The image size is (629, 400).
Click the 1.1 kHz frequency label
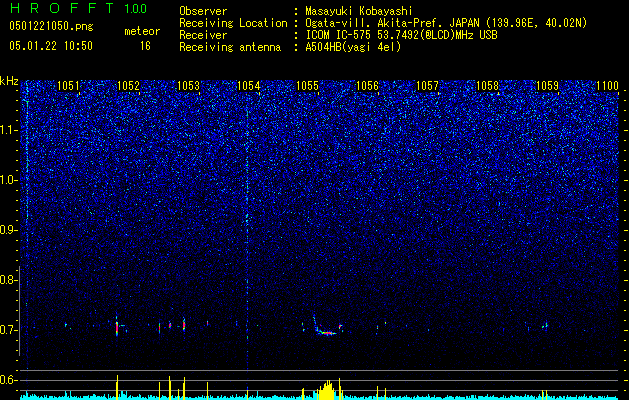[x=8, y=130]
